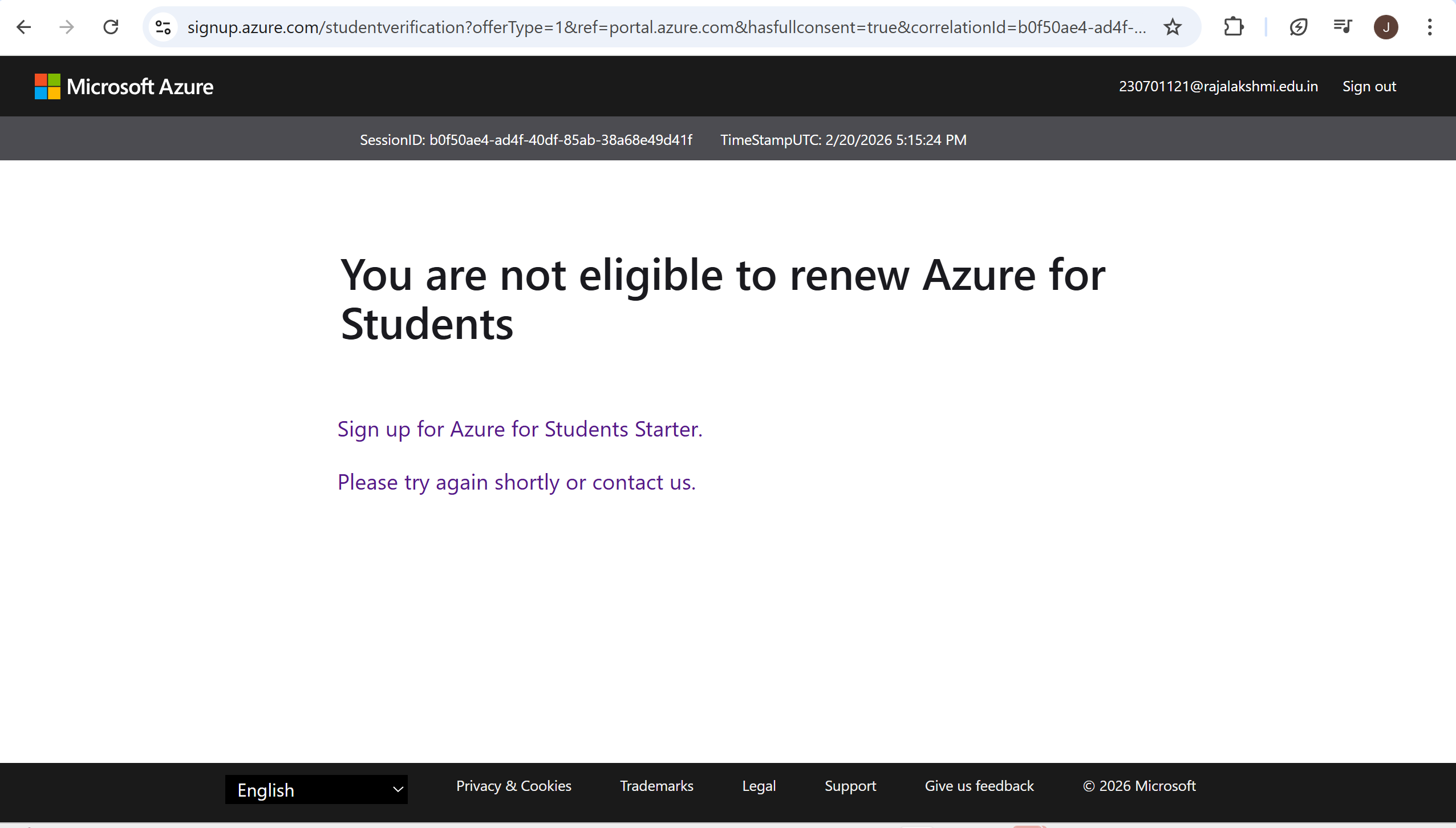Open site information icon in address bar
Image resolution: width=1456 pixels, height=828 pixels.
tap(163, 27)
